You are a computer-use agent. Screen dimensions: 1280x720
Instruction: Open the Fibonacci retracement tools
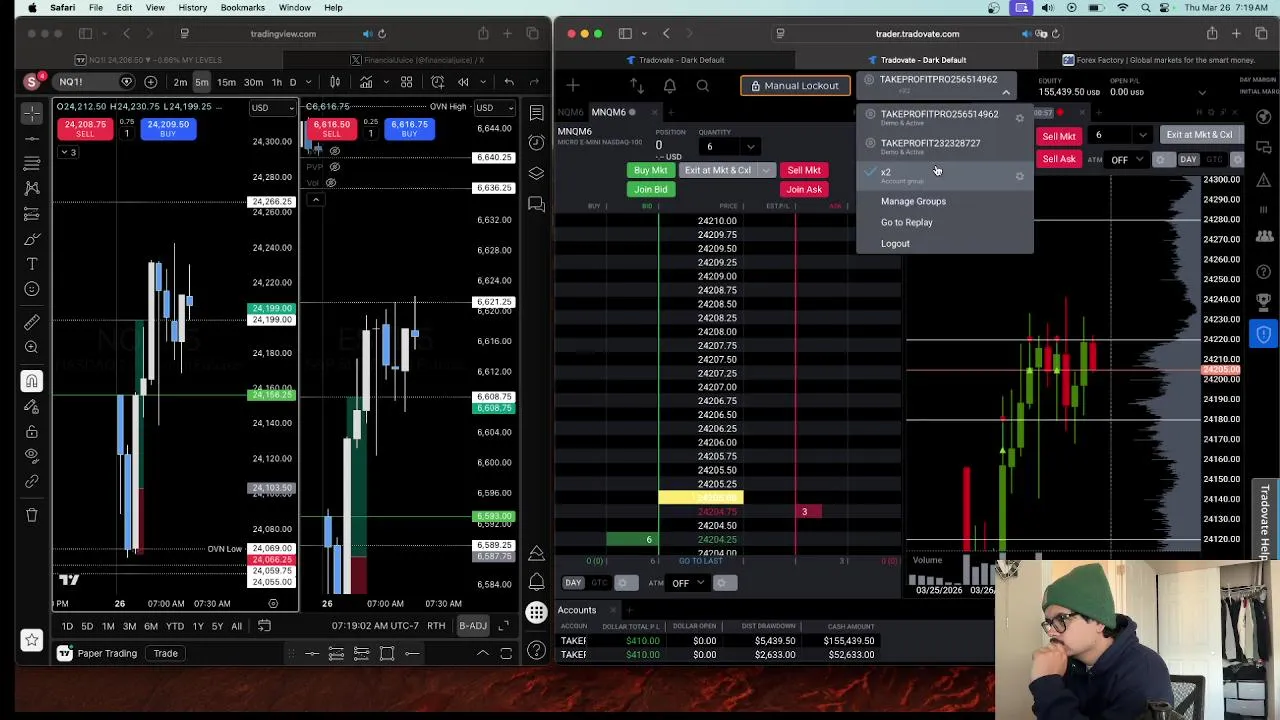[32, 163]
